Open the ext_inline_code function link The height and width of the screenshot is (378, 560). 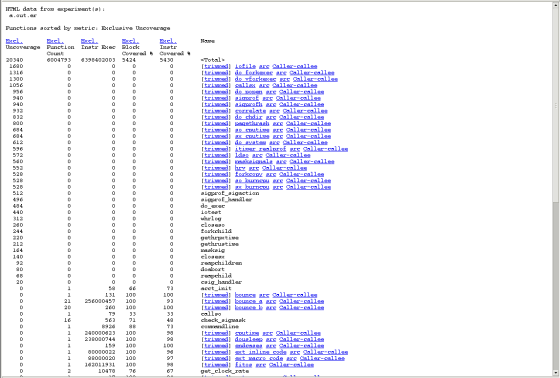point(260,352)
